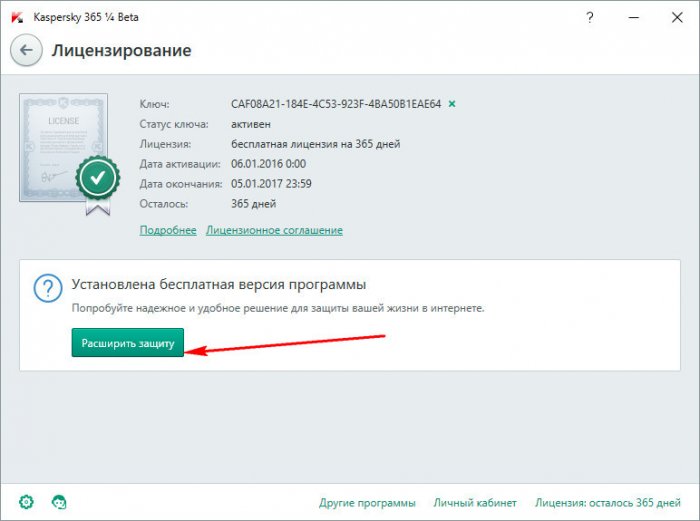Open the Лицензионное соглашение link
The width and height of the screenshot is (700, 521).
coord(274,230)
